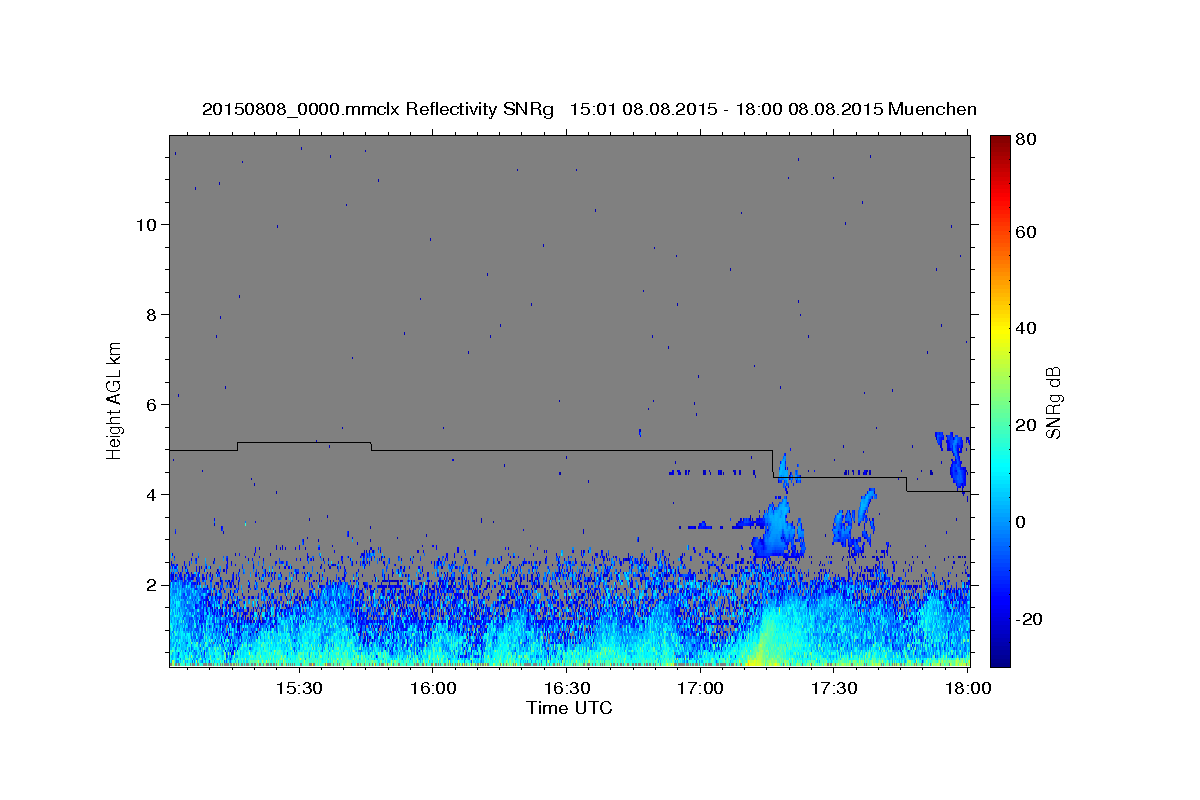Click the height axis label 4

(x=150, y=494)
